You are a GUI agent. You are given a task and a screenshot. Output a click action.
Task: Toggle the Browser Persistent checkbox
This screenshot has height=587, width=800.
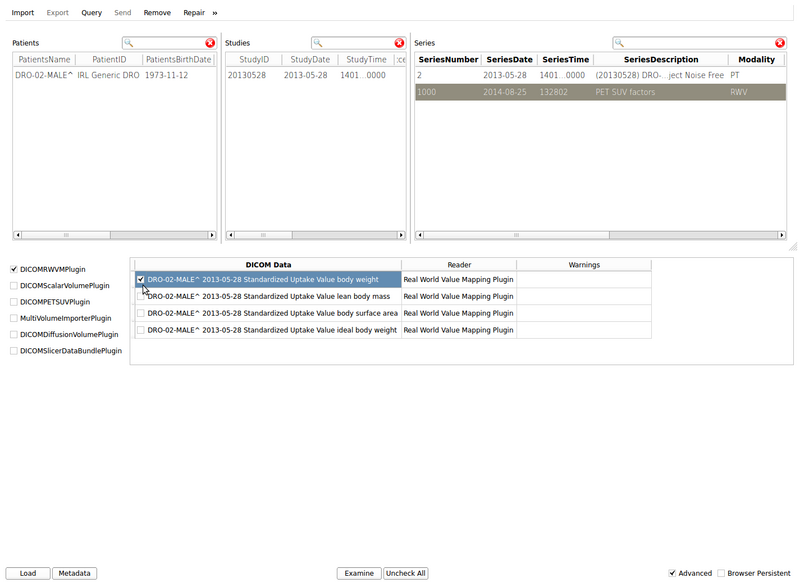[x=721, y=574]
